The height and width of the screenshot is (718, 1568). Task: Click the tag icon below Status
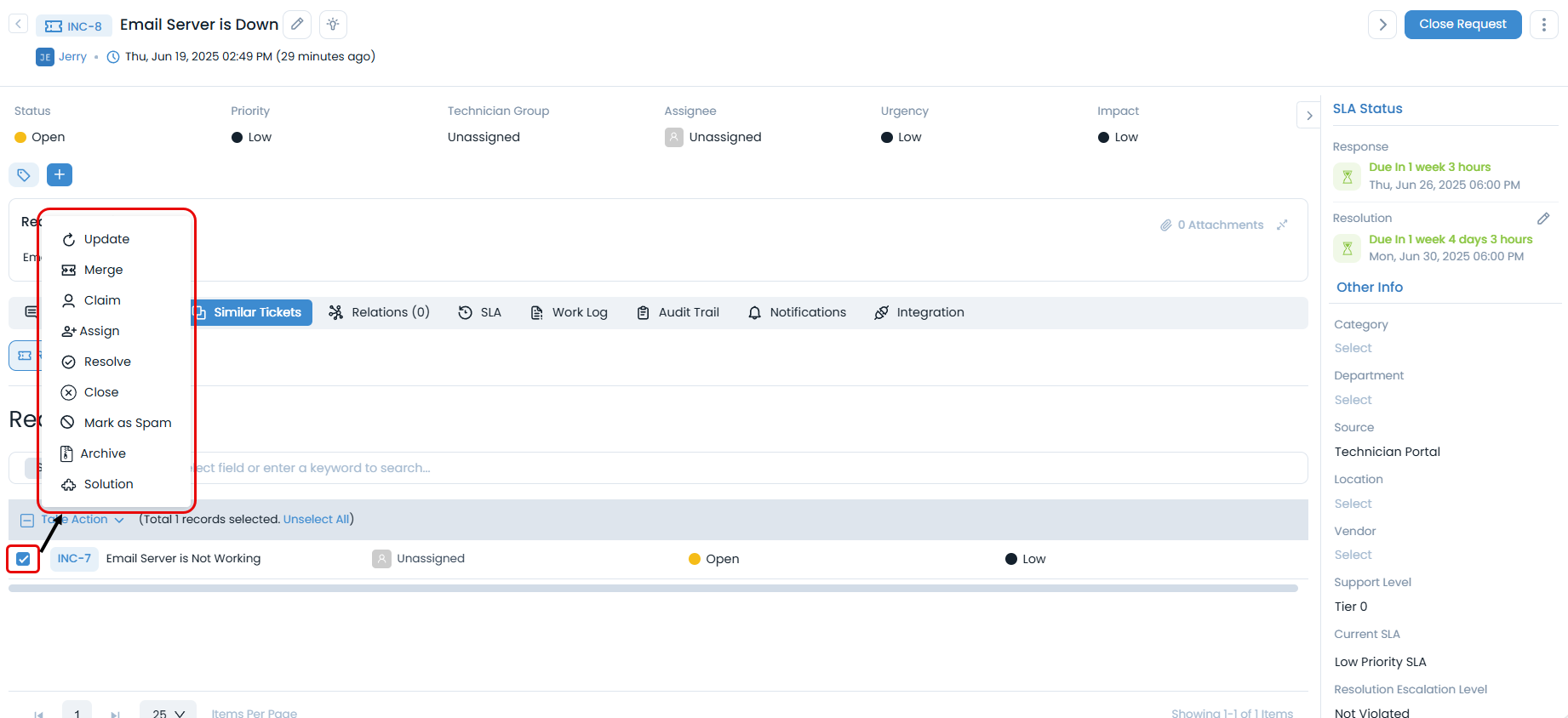coord(24,175)
